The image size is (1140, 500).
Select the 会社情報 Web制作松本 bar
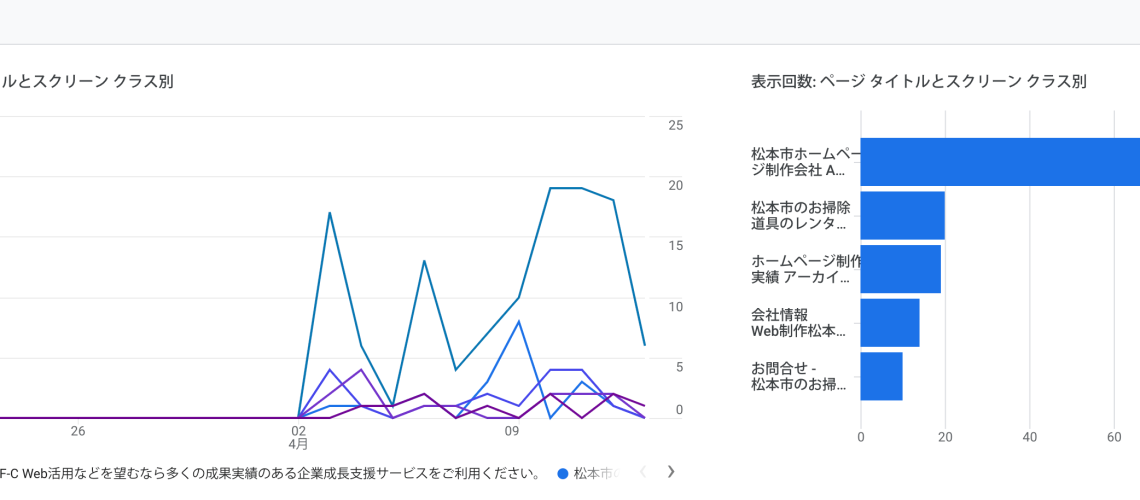[x=889, y=323]
